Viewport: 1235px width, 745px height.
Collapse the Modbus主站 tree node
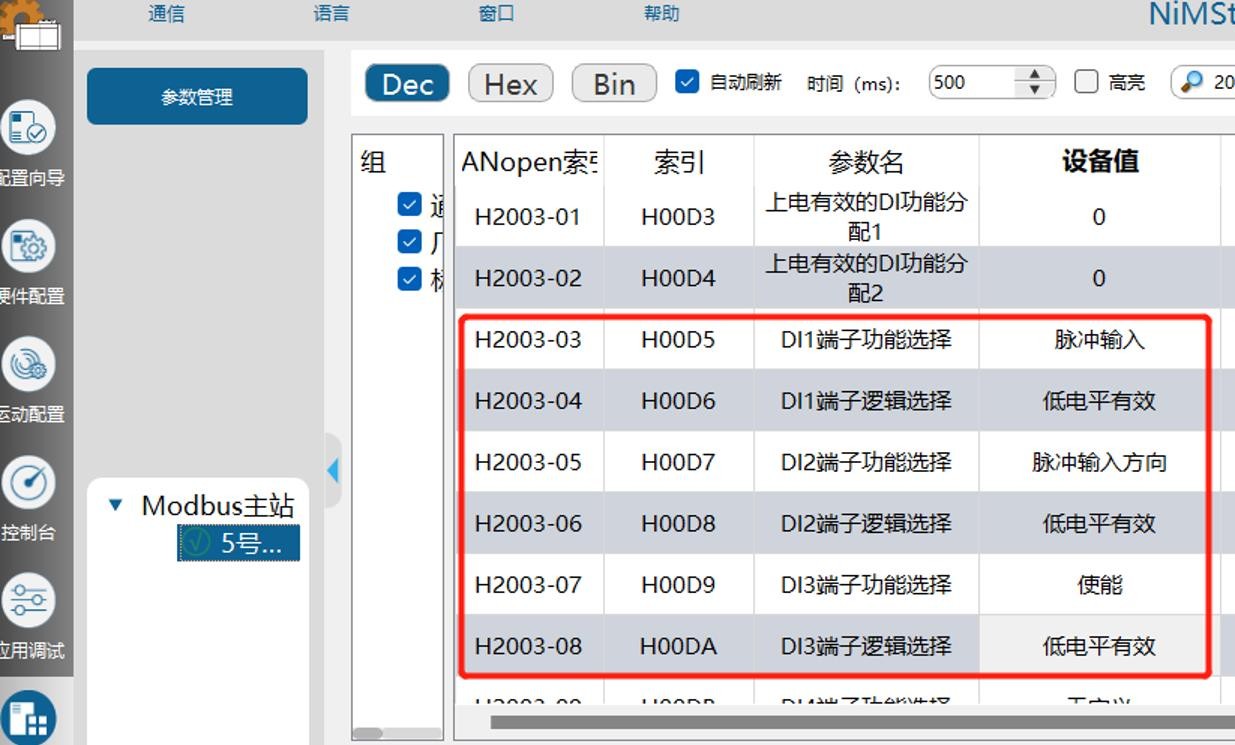tap(116, 505)
